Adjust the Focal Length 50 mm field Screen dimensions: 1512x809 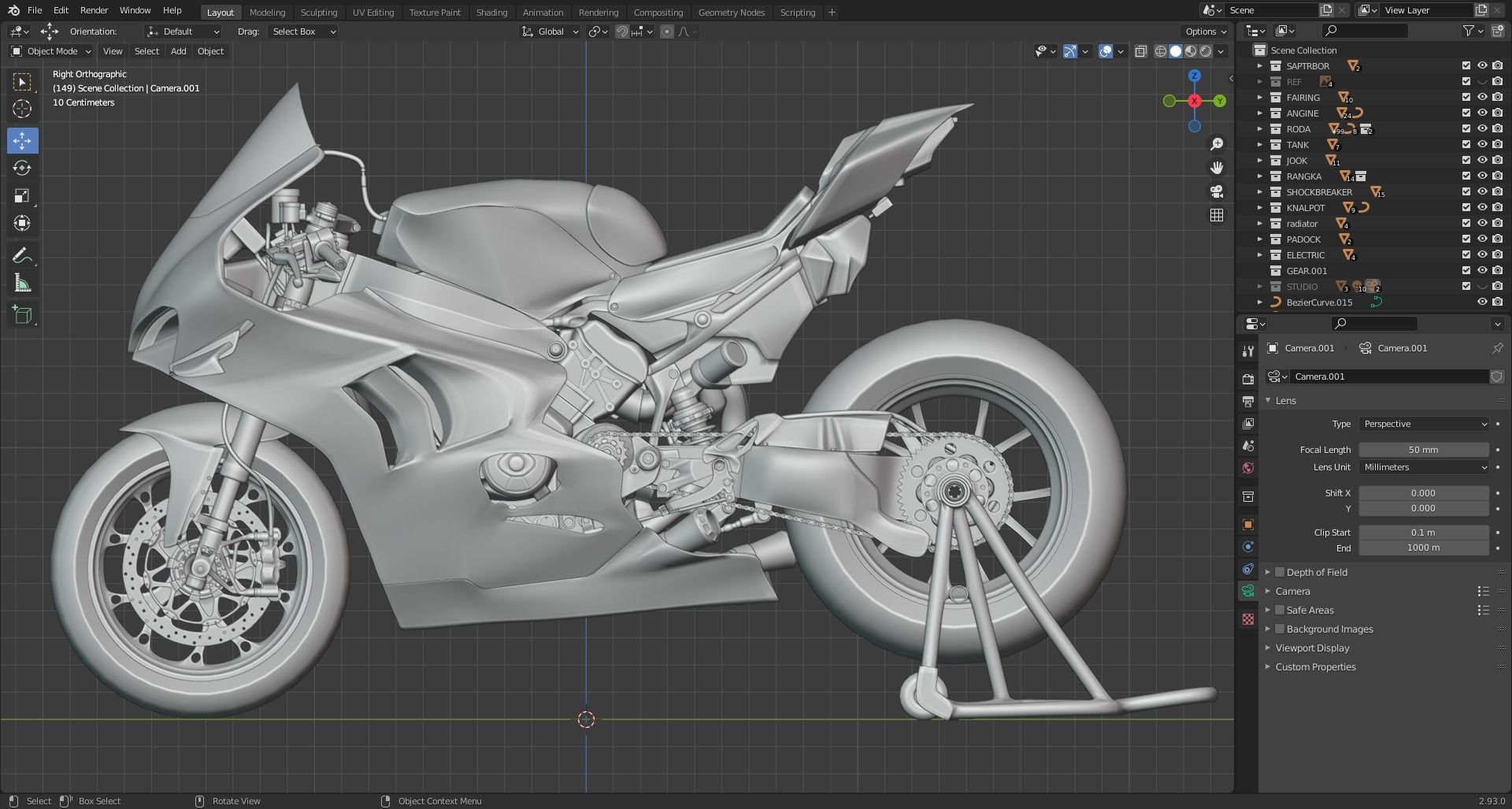1424,450
